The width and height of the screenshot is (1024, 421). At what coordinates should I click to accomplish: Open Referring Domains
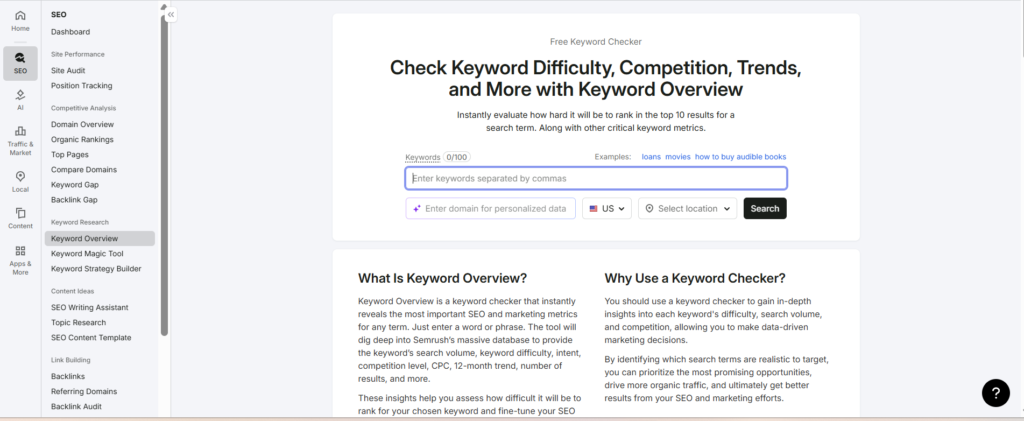click(84, 392)
